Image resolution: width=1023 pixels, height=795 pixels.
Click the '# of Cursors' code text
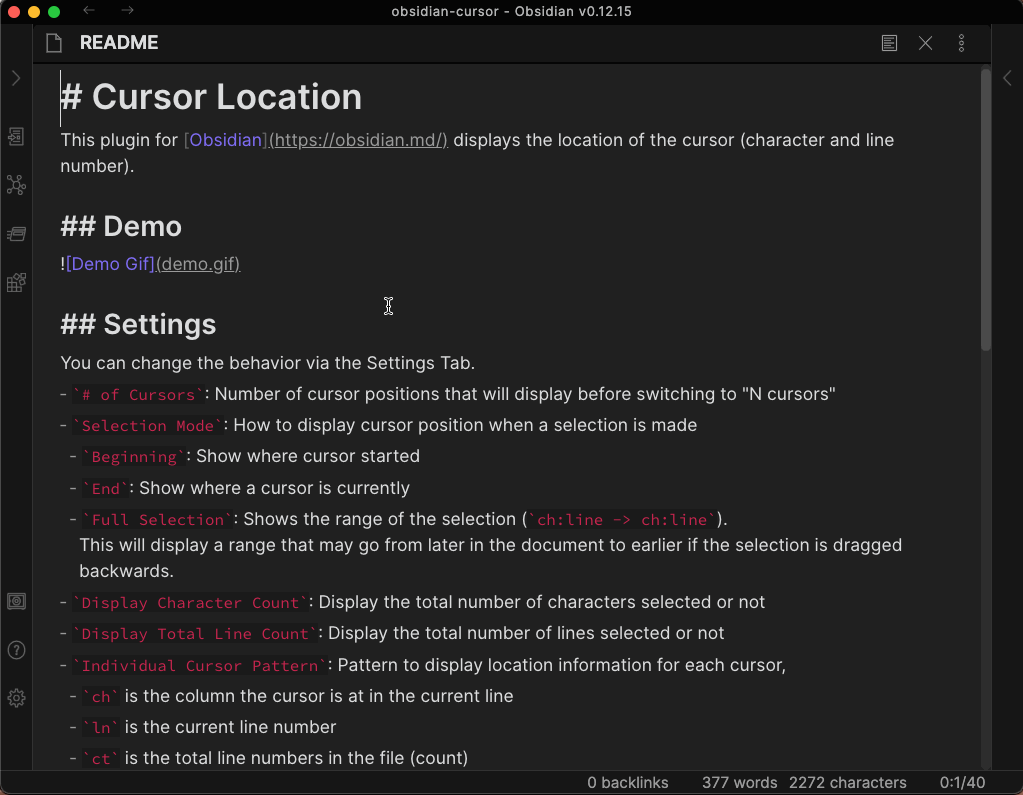click(138, 395)
